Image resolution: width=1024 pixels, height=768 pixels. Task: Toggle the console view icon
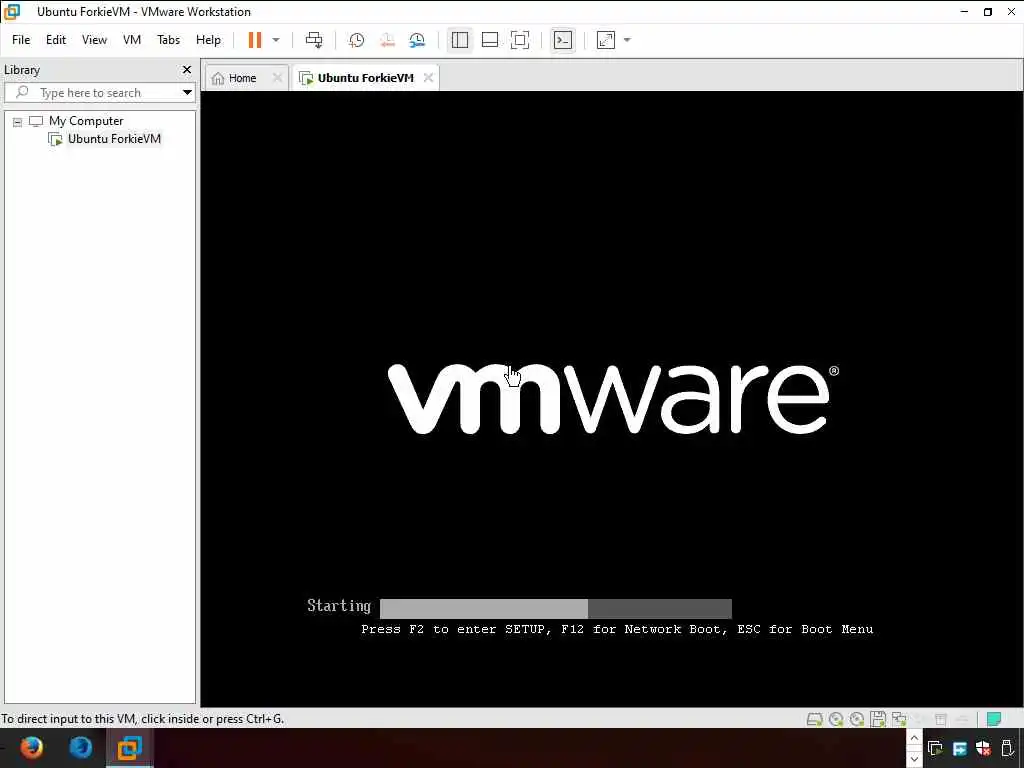click(563, 40)
